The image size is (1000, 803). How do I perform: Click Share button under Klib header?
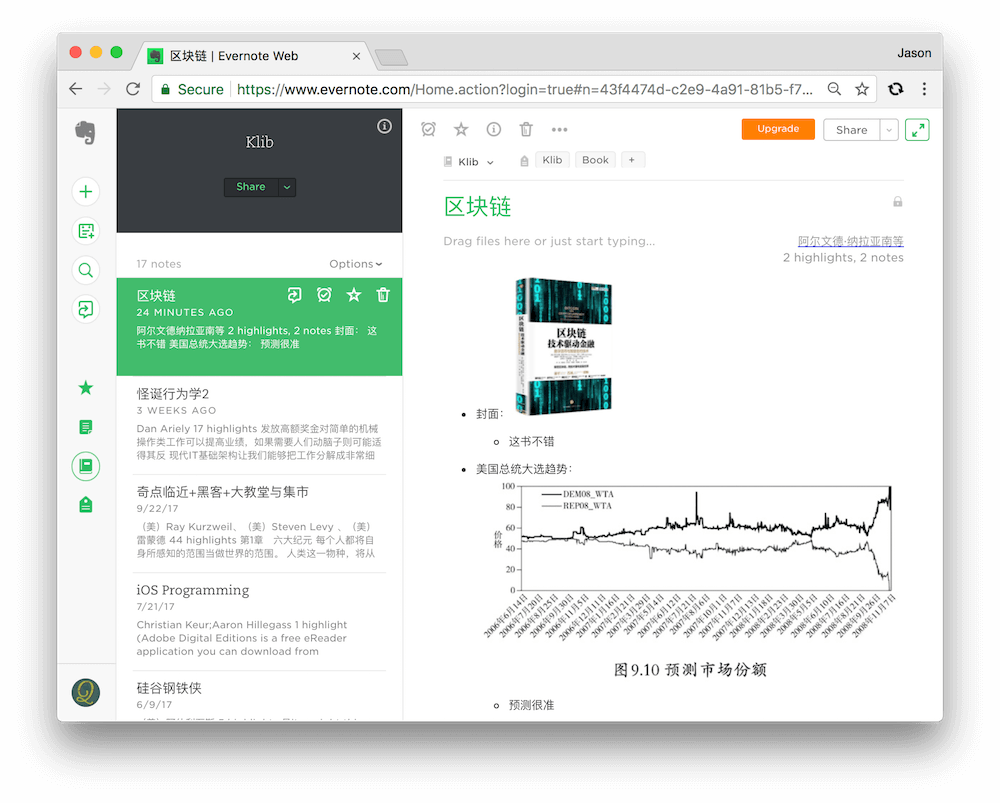tap(251, 187)
